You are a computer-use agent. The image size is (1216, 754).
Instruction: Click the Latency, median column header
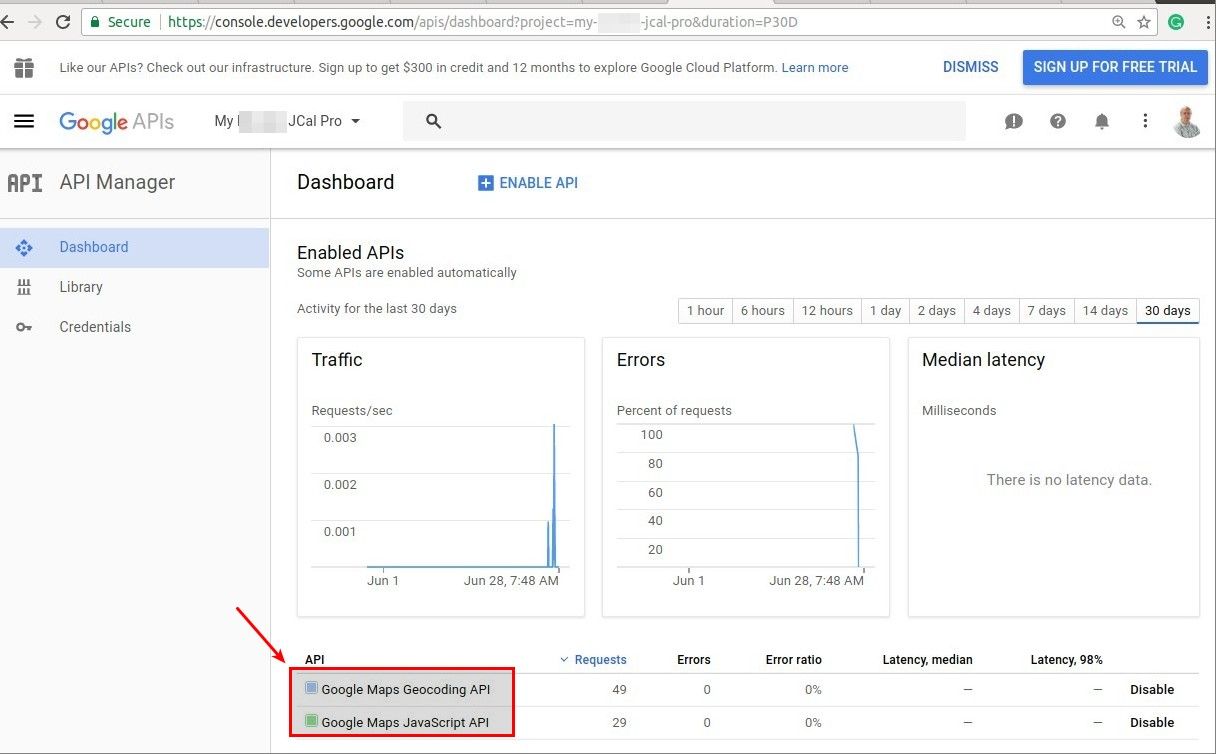click(x=928, y=660)
